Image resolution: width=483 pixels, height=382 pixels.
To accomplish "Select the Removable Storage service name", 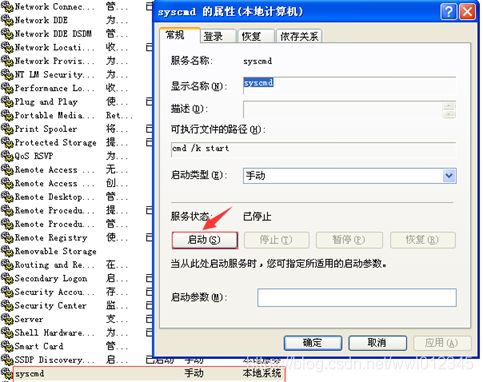I will pos(56,251).
